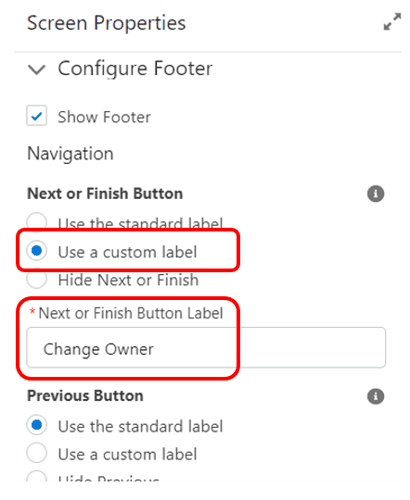Click the Show Footer label text
410x500 pixels.
104,117
